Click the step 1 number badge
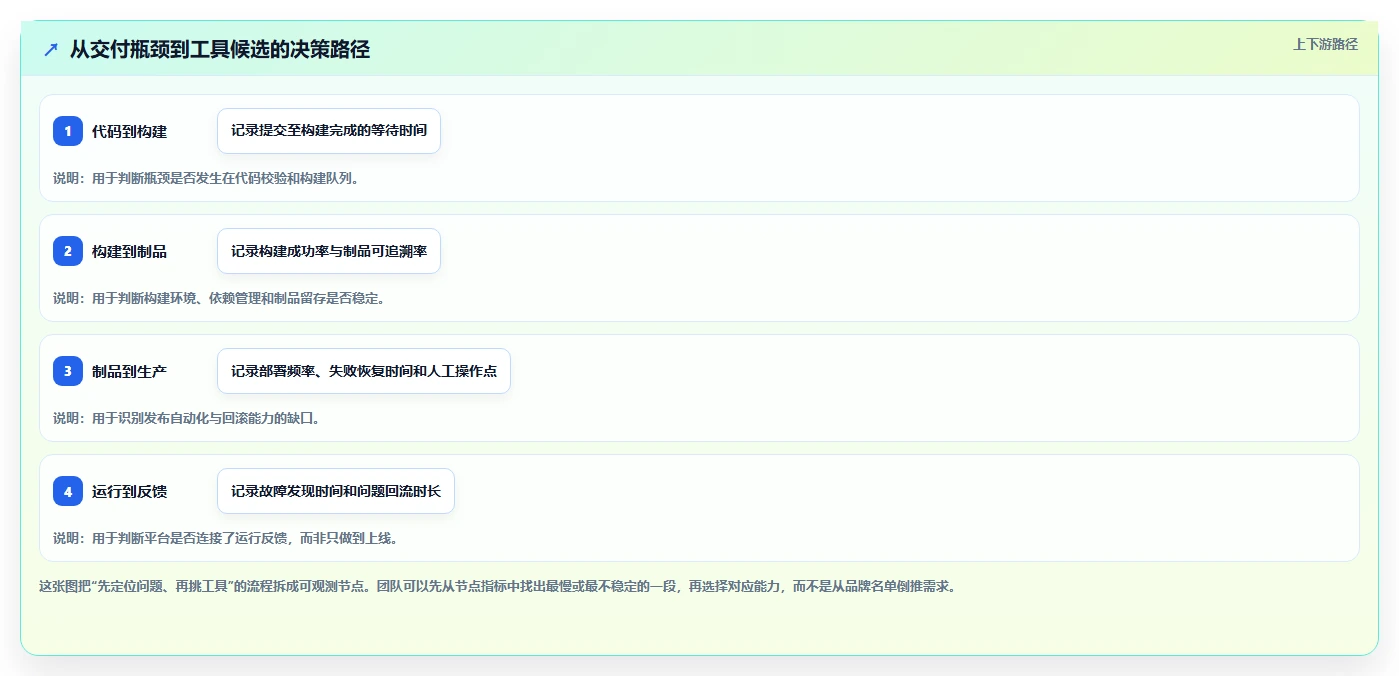 click(68, 131)
